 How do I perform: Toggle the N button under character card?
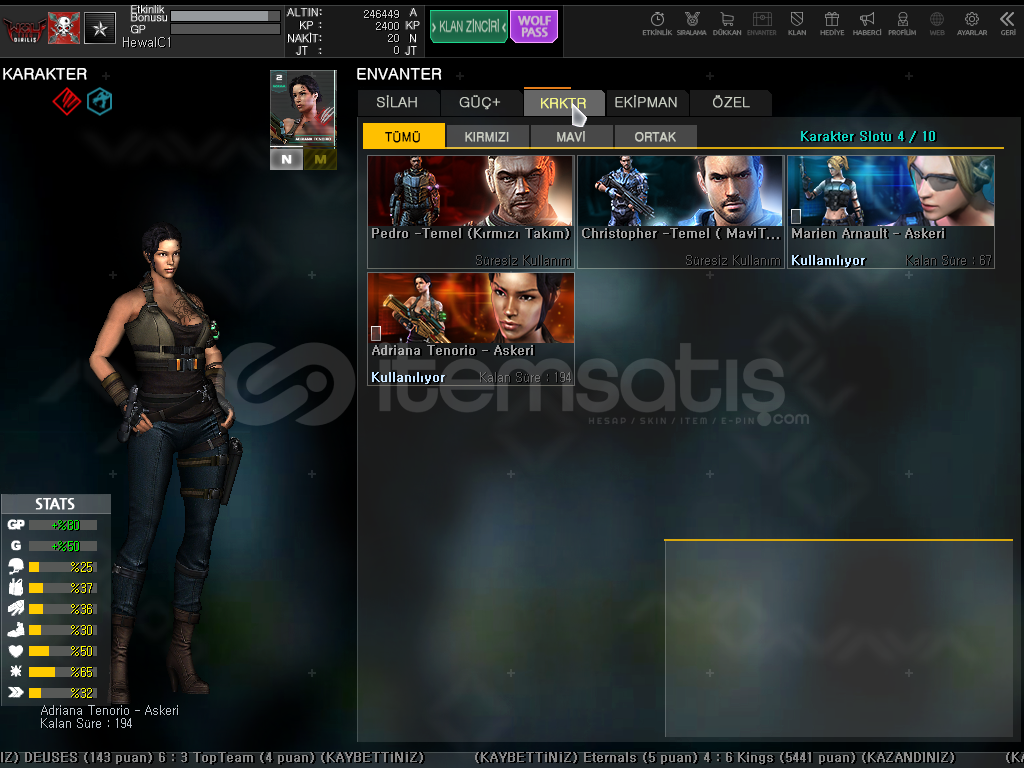(x=286, y=159)
